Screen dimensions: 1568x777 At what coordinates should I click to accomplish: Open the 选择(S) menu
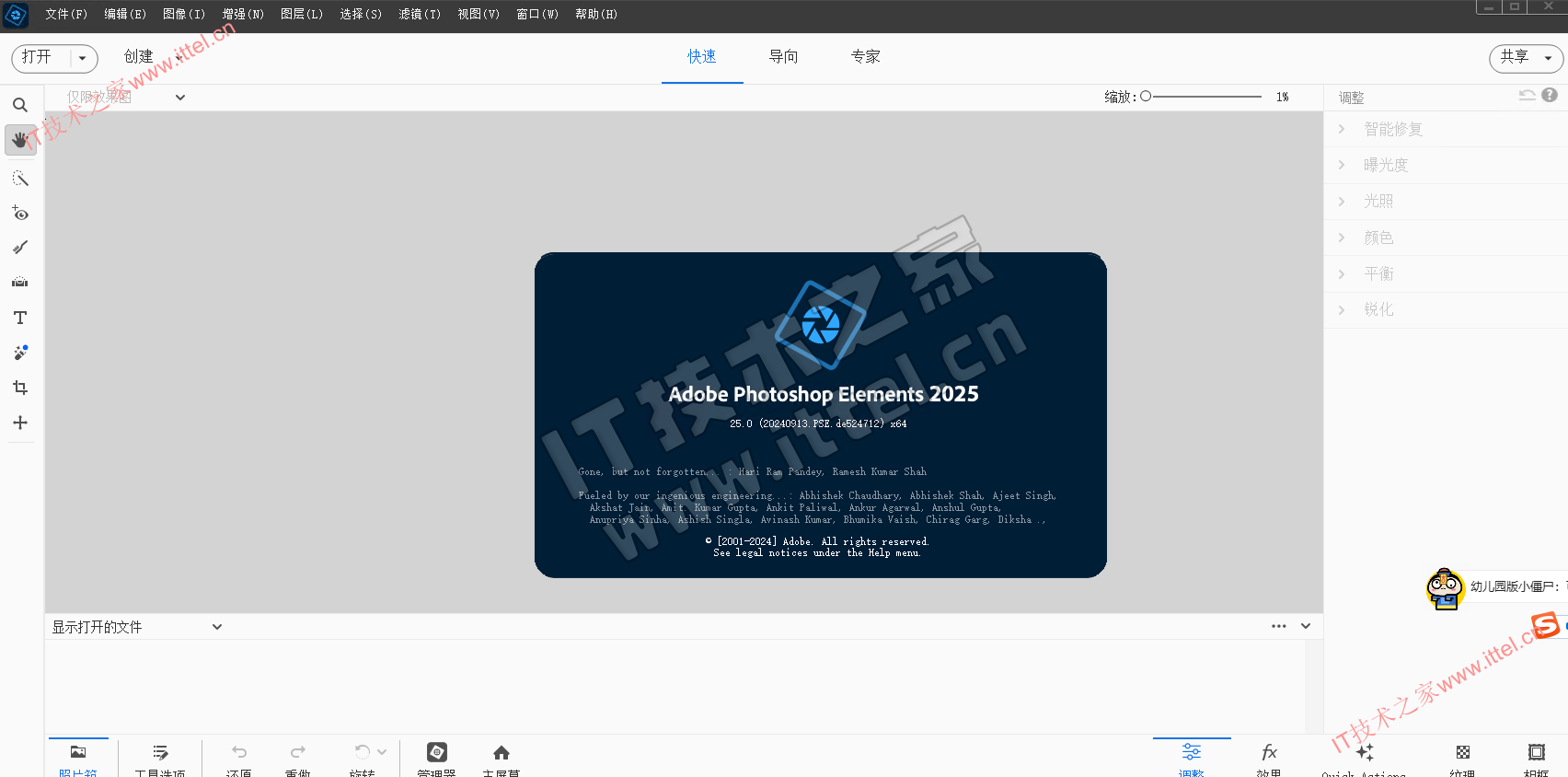[x=361, y=15]
